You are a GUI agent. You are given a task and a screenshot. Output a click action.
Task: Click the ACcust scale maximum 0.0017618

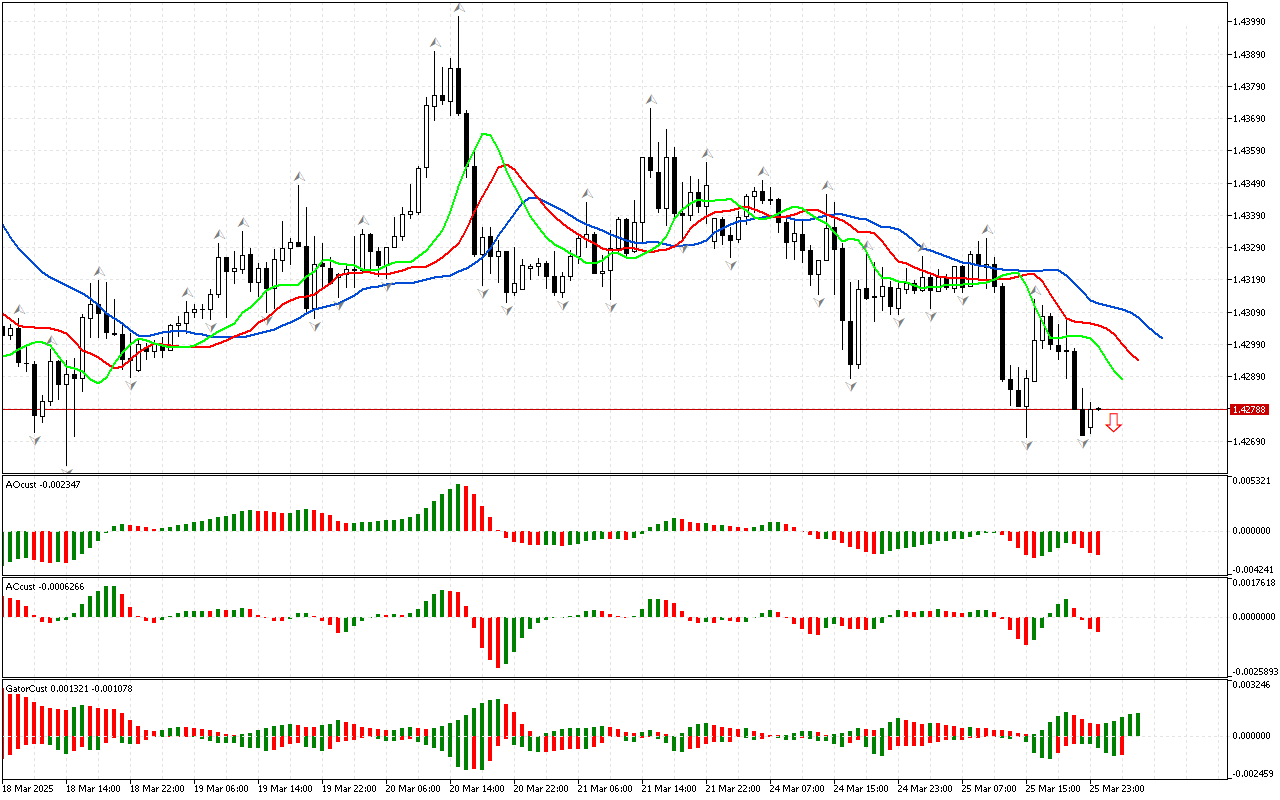click(x=1254, y=582)
